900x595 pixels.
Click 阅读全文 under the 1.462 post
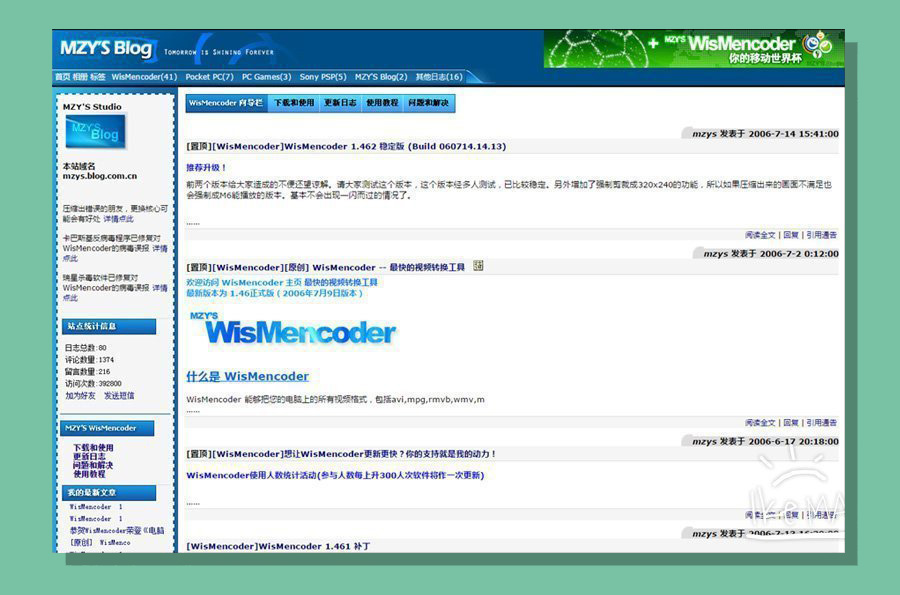pos(760,235)
